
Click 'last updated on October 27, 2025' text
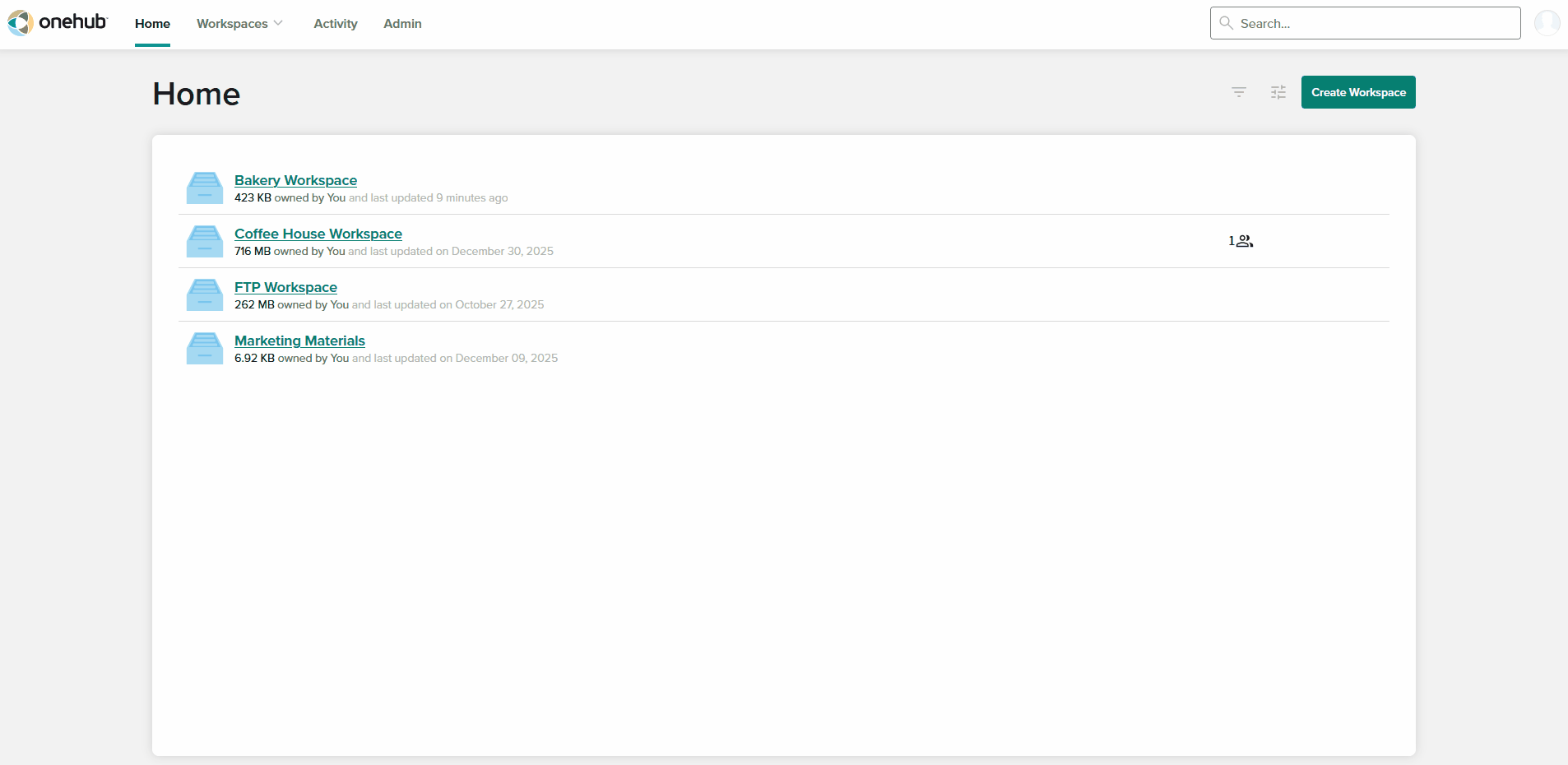pos(459,305)
